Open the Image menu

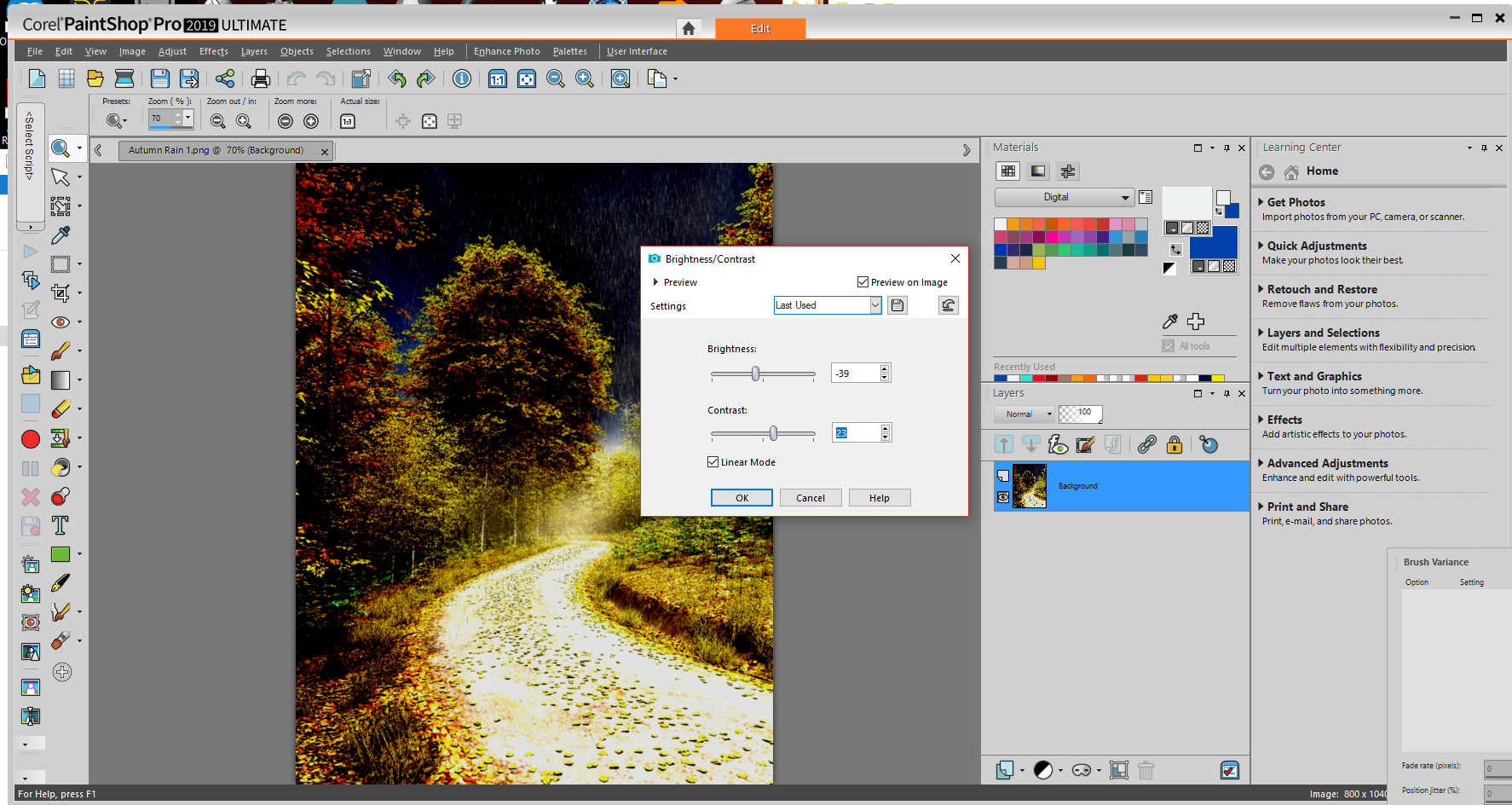click(x=132, y=51)
